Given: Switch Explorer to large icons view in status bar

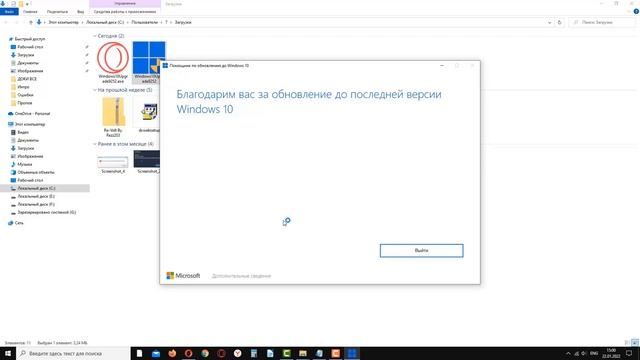Looking at the screenshot, I should [x=635, y=343].
